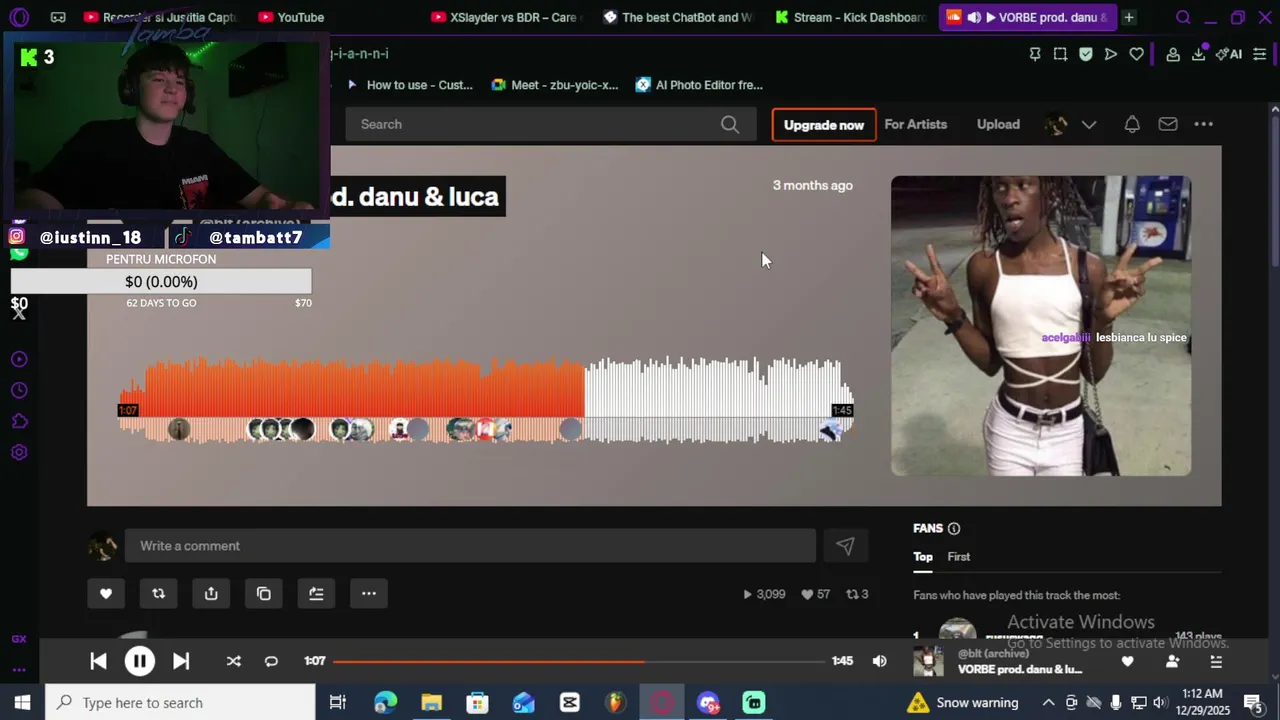Switch to the Stream - Kick Dashboard tab
This screenshot has width=1280, height=720.
[852, 17]
